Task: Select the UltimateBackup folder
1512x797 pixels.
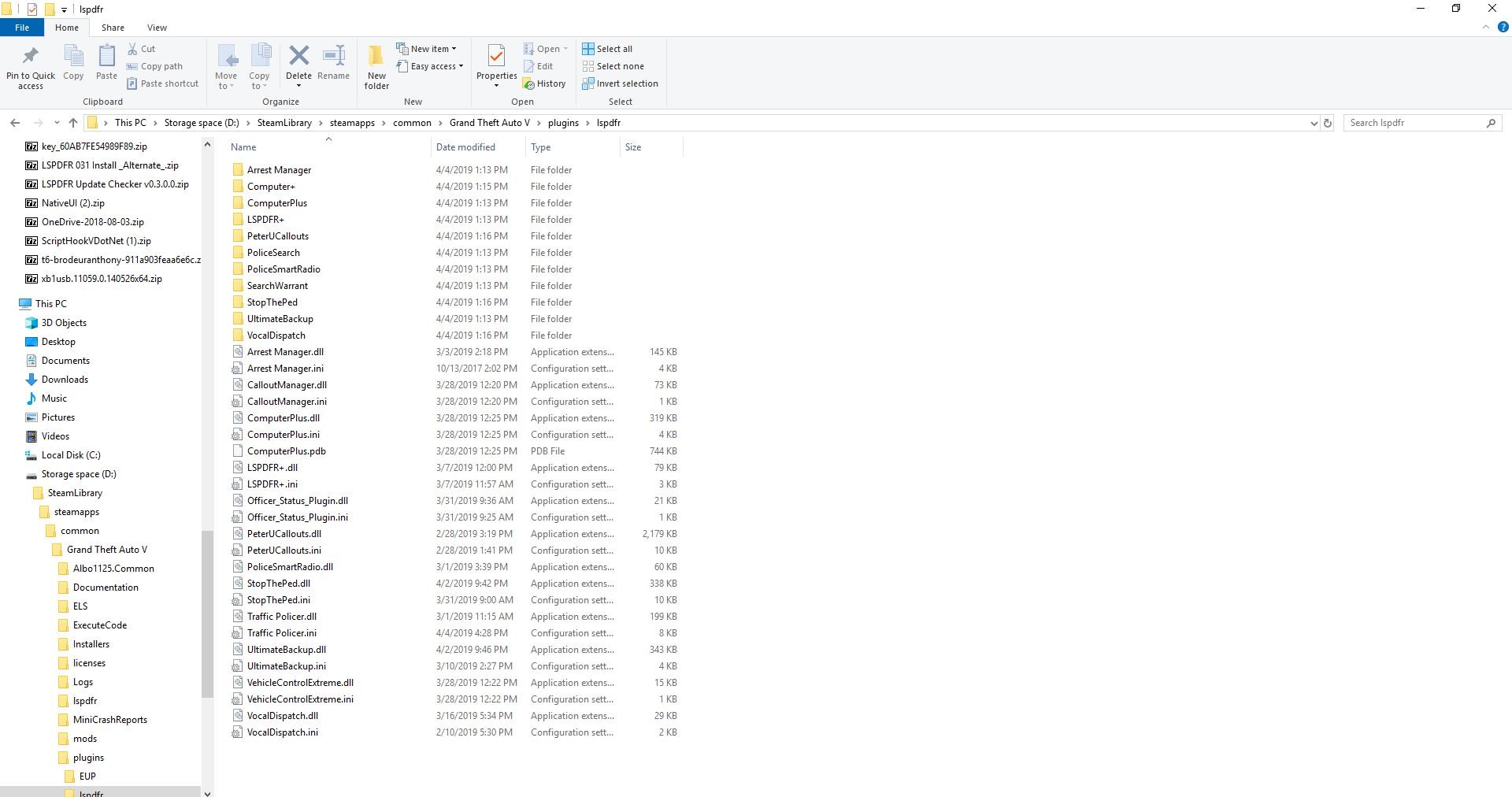Action: (280, 319)
